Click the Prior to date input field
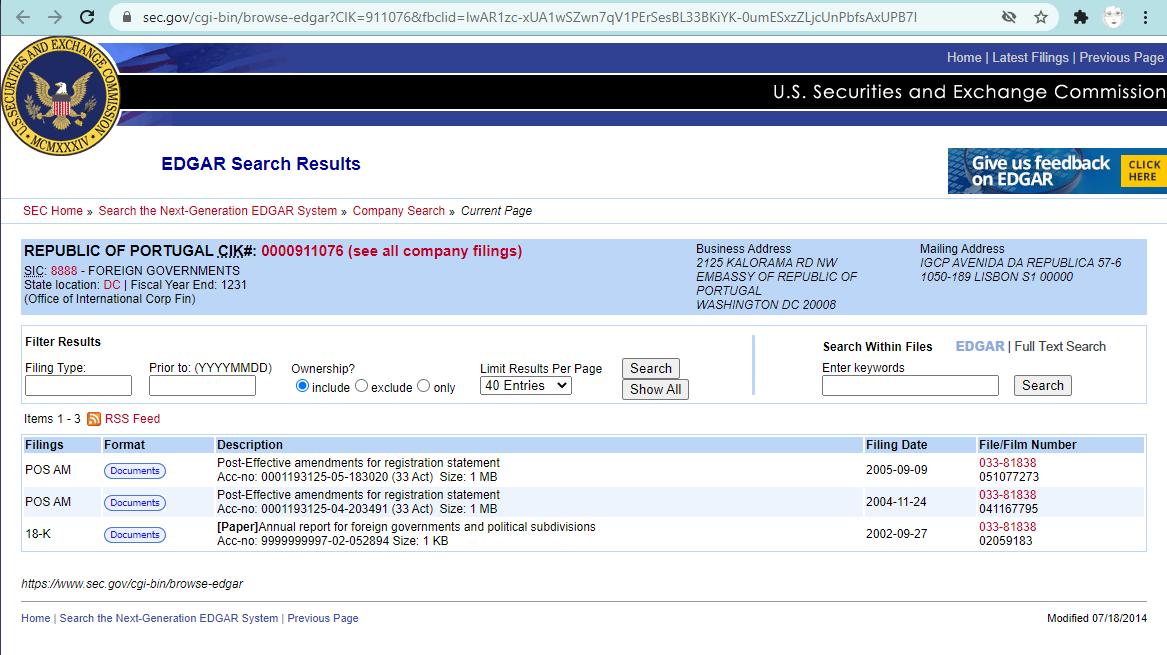This screenshot has width=1167, height=655. click(202, 386)
